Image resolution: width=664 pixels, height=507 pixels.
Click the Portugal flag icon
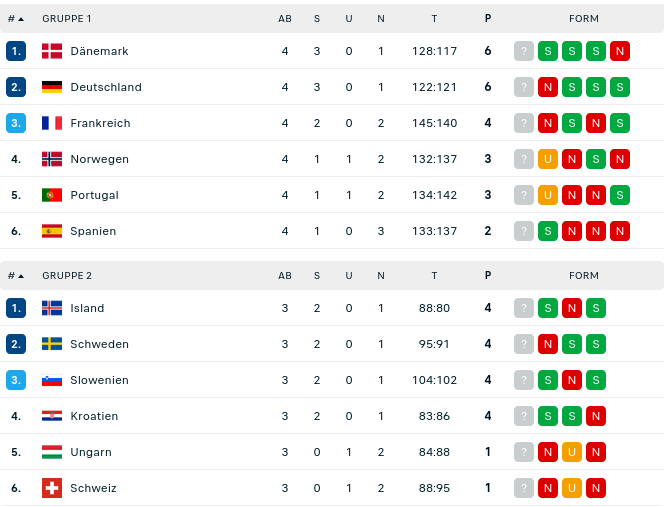click(x=52, y=195)
